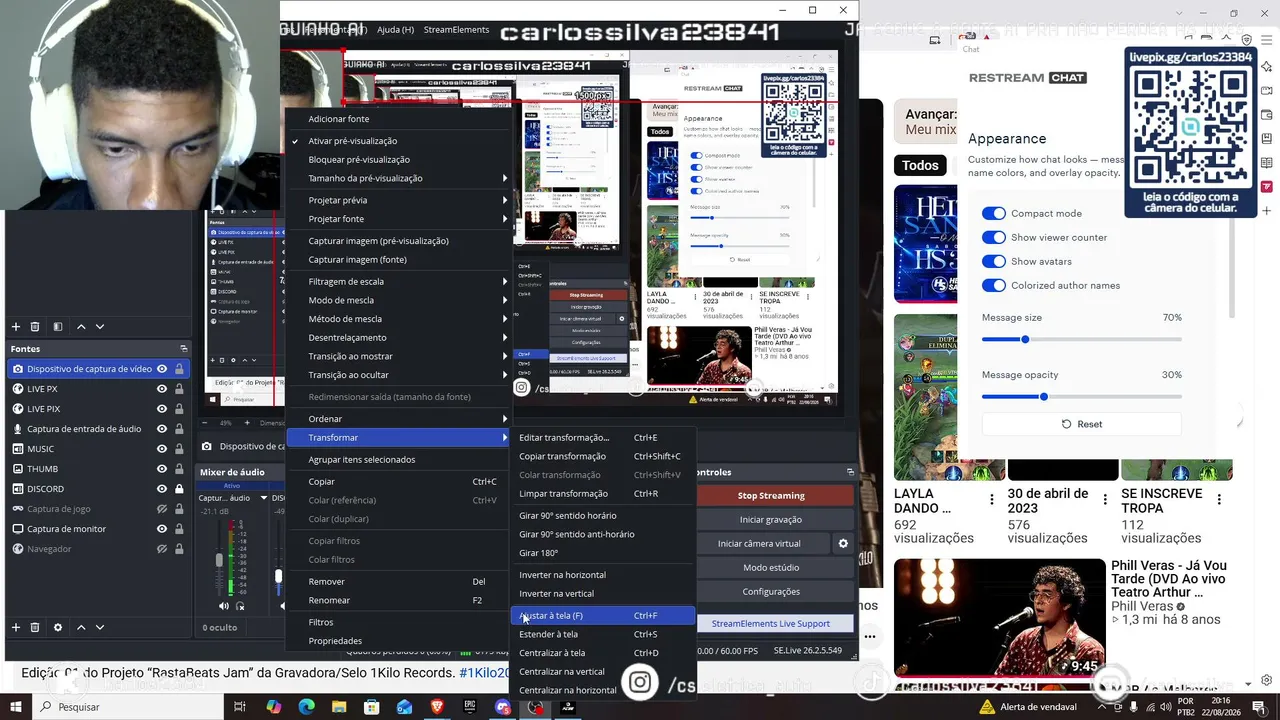Undock the Controles panel

[850, 472]
